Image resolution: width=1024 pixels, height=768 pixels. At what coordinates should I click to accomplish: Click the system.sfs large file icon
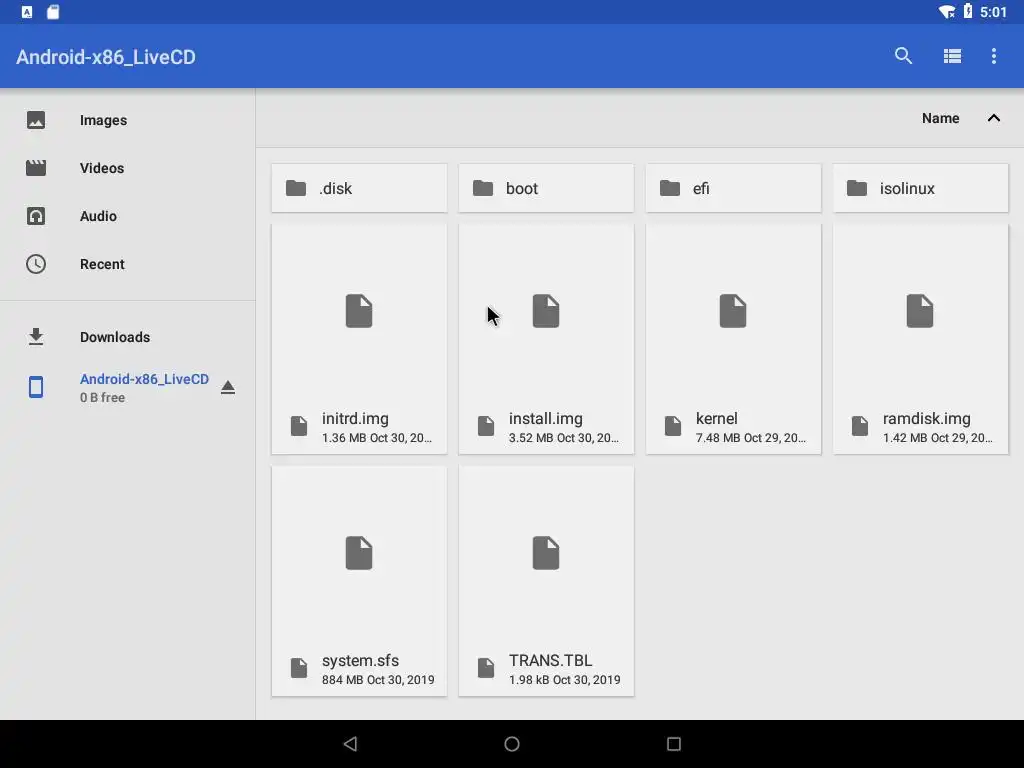359,553
